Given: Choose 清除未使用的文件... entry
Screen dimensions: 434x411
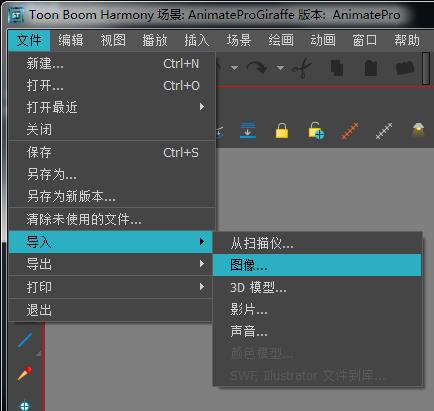Looking at the screenshot, I should tap(113, 219).
